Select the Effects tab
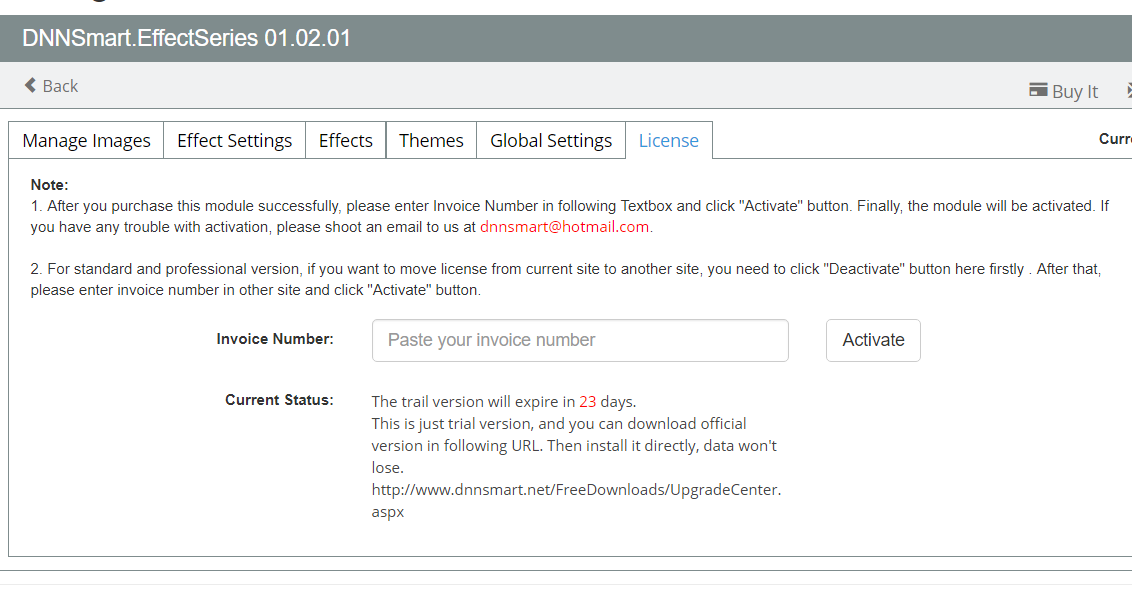This screenshot has height=589, width=1132. [x=346, y=140]
